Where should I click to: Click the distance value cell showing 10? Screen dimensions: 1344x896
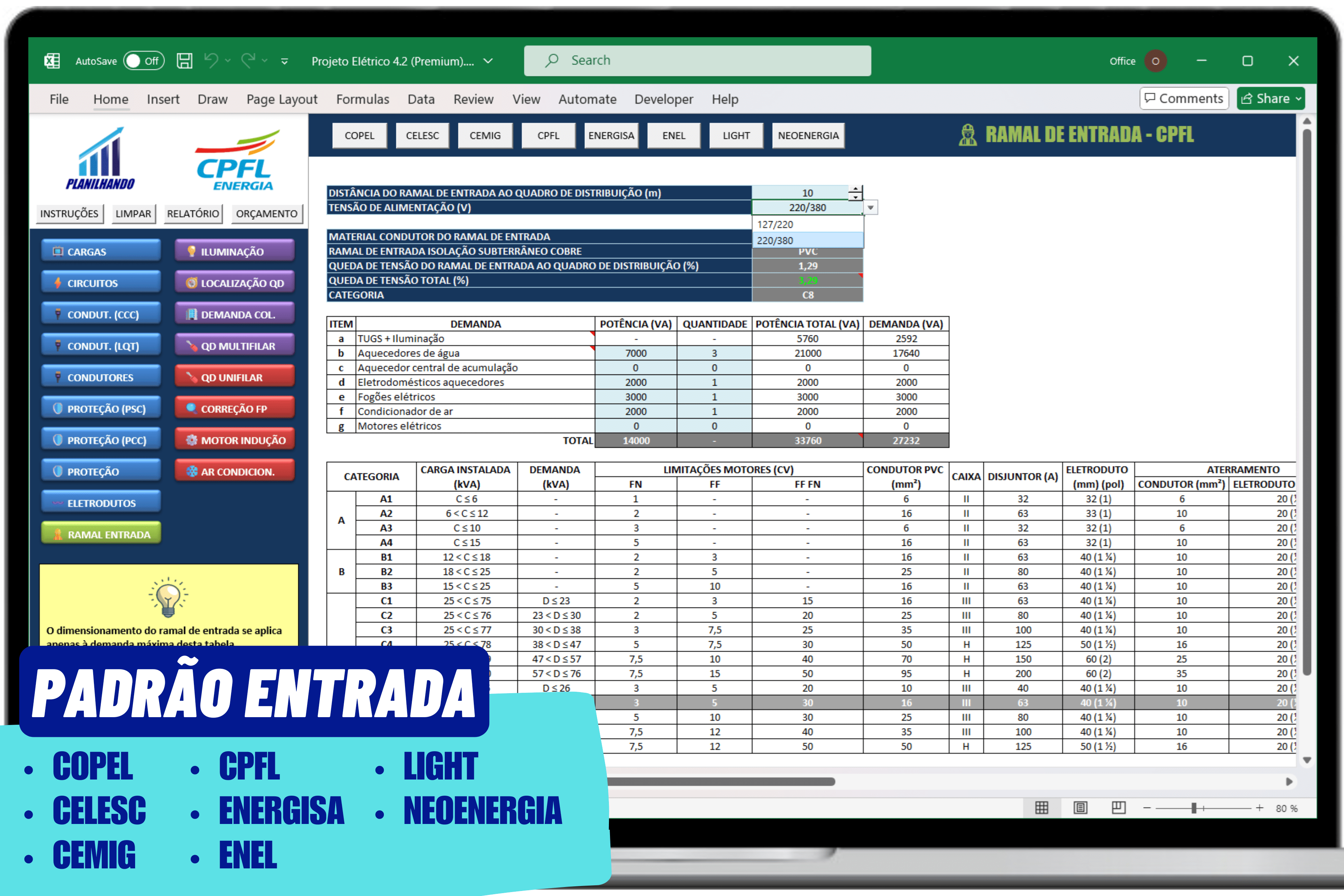point(801,193)
